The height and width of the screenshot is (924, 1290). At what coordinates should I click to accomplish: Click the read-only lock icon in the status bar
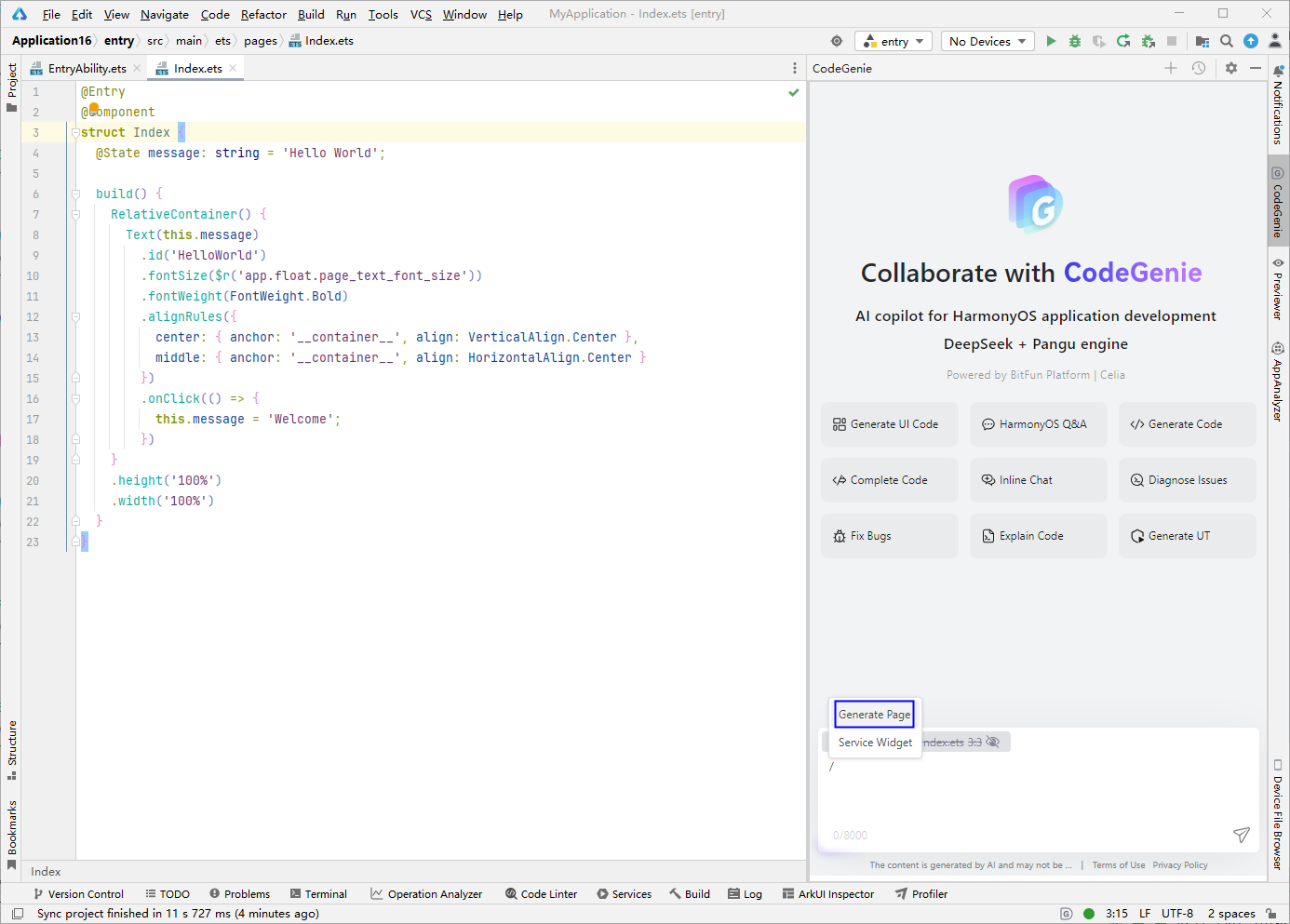click(1271, 914)
